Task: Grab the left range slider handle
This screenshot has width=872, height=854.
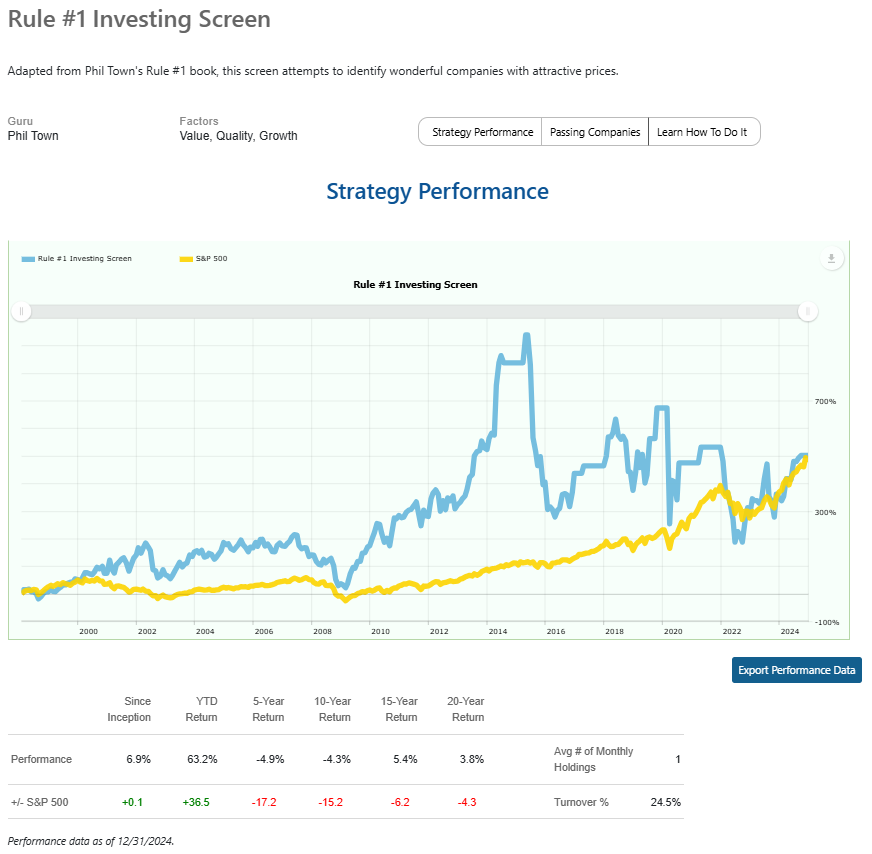Action: 21,311
